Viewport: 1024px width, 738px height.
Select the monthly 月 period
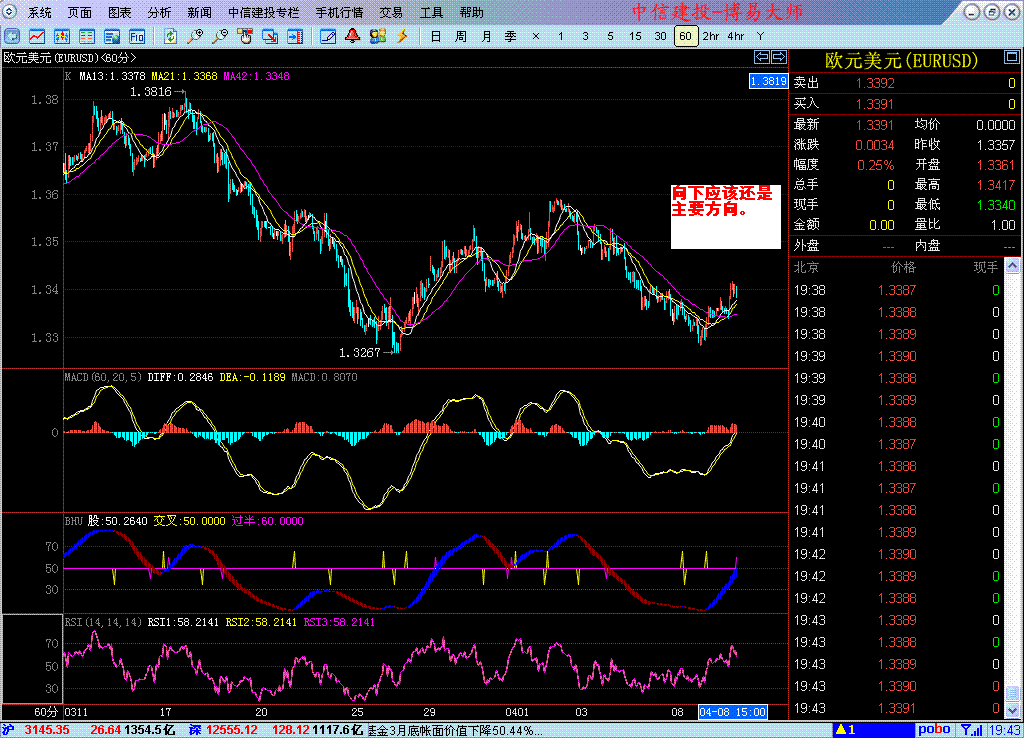click(486, 37)
